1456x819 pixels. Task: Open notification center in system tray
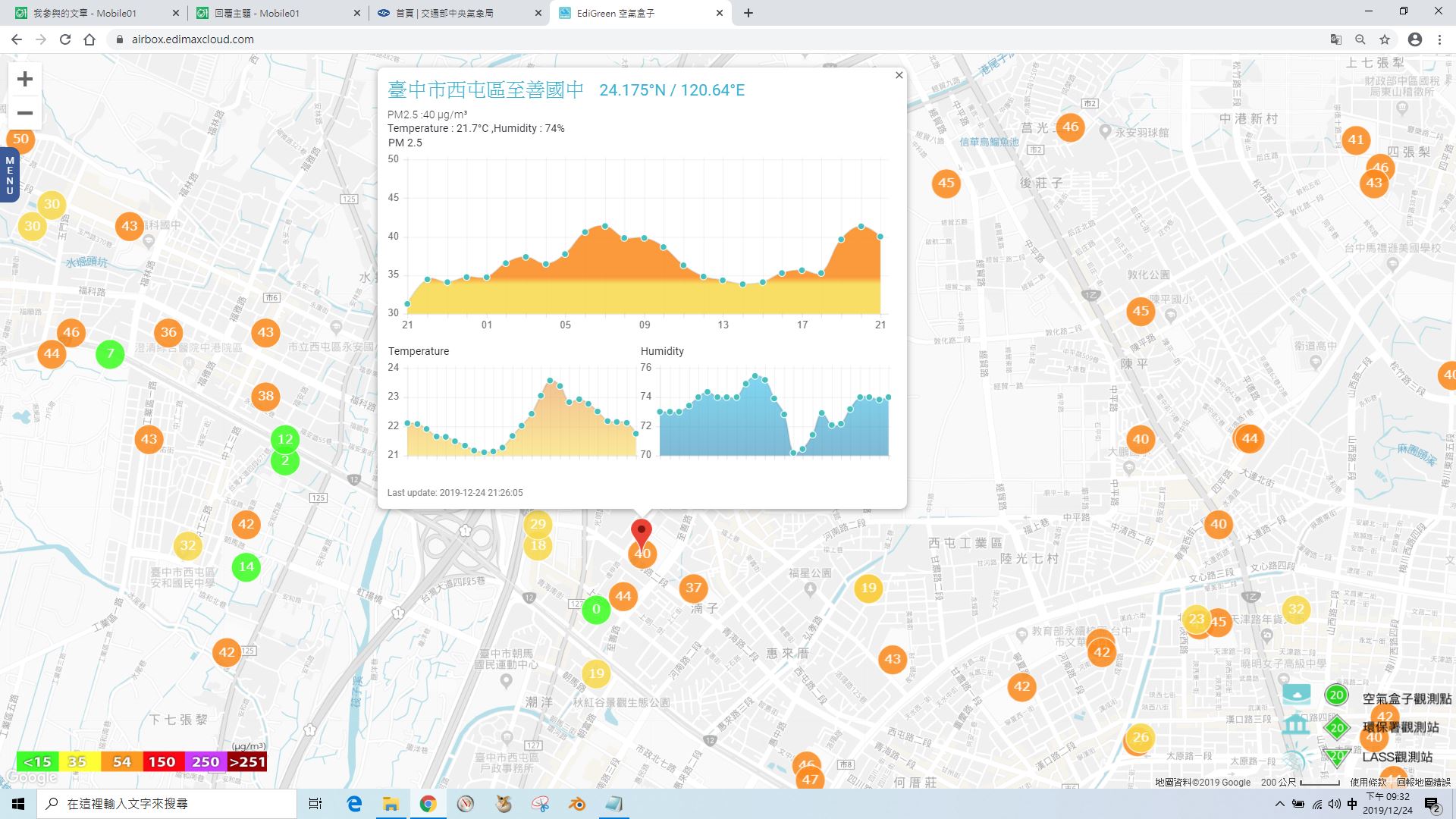[x=1432, y=805]
